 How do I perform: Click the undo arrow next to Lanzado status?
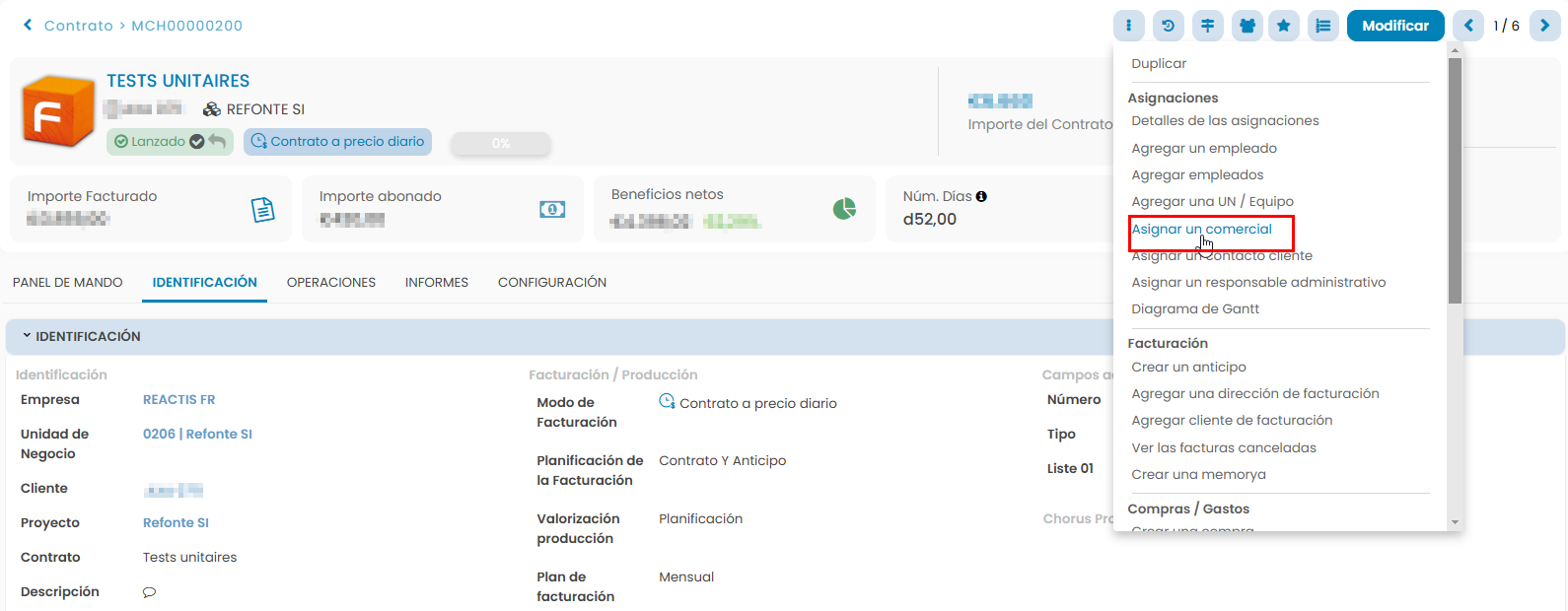(x=218, y=141)
